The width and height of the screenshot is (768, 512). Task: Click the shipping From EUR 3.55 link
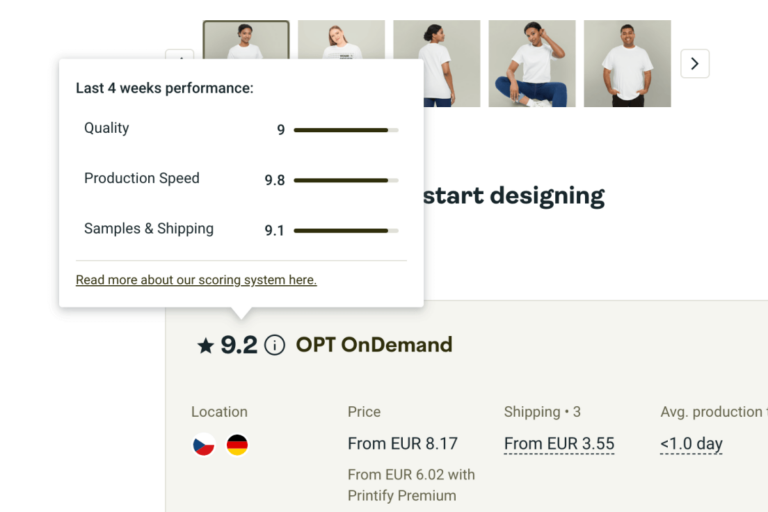coord(559,444)
